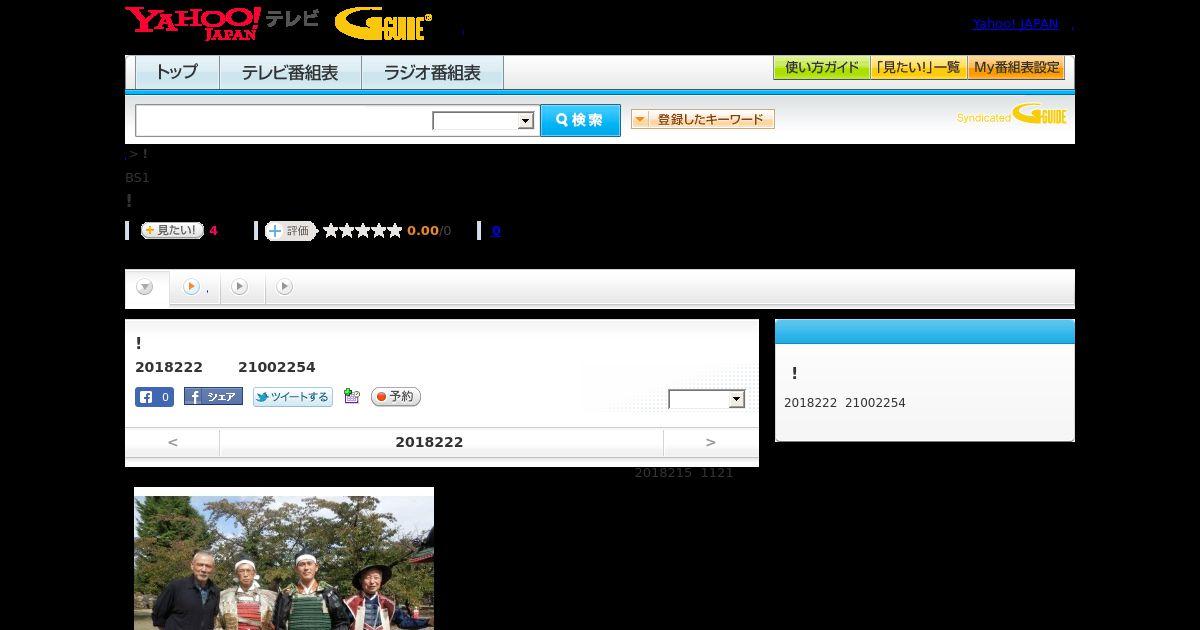Viewport: 1200px width, 630px height.
Task: Select the fourth section tab with gray arrow
Action: point(285,287)
